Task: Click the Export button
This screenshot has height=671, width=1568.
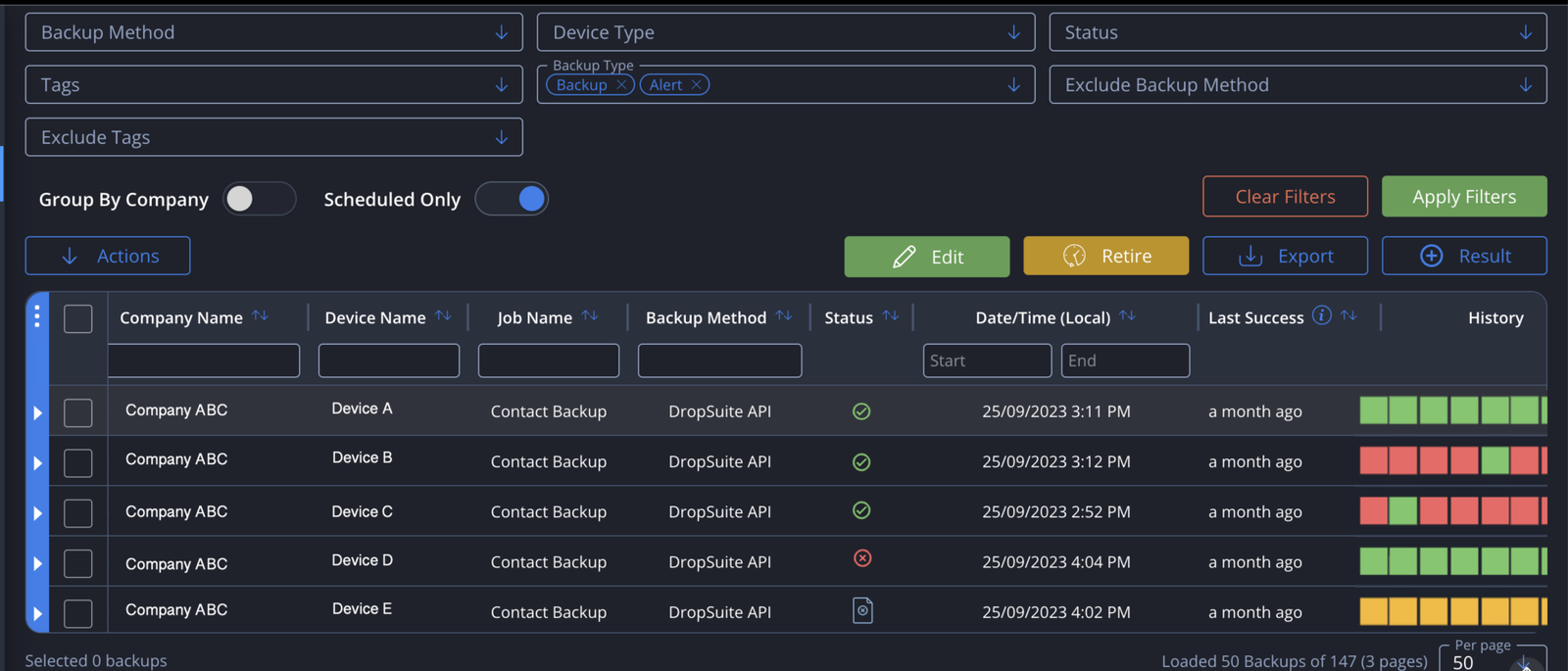Action: 1285,256
